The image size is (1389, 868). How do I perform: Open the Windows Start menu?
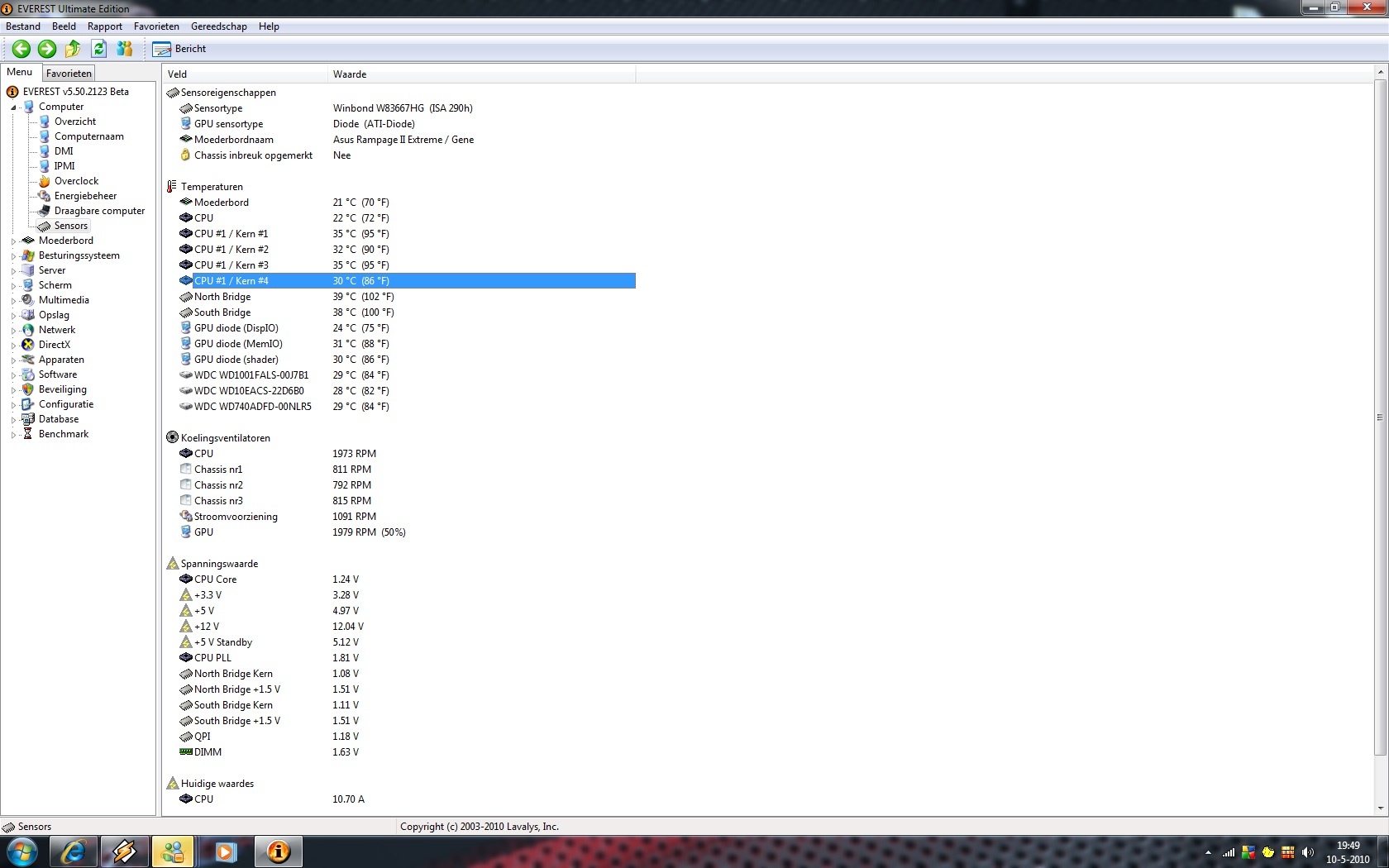22,851
